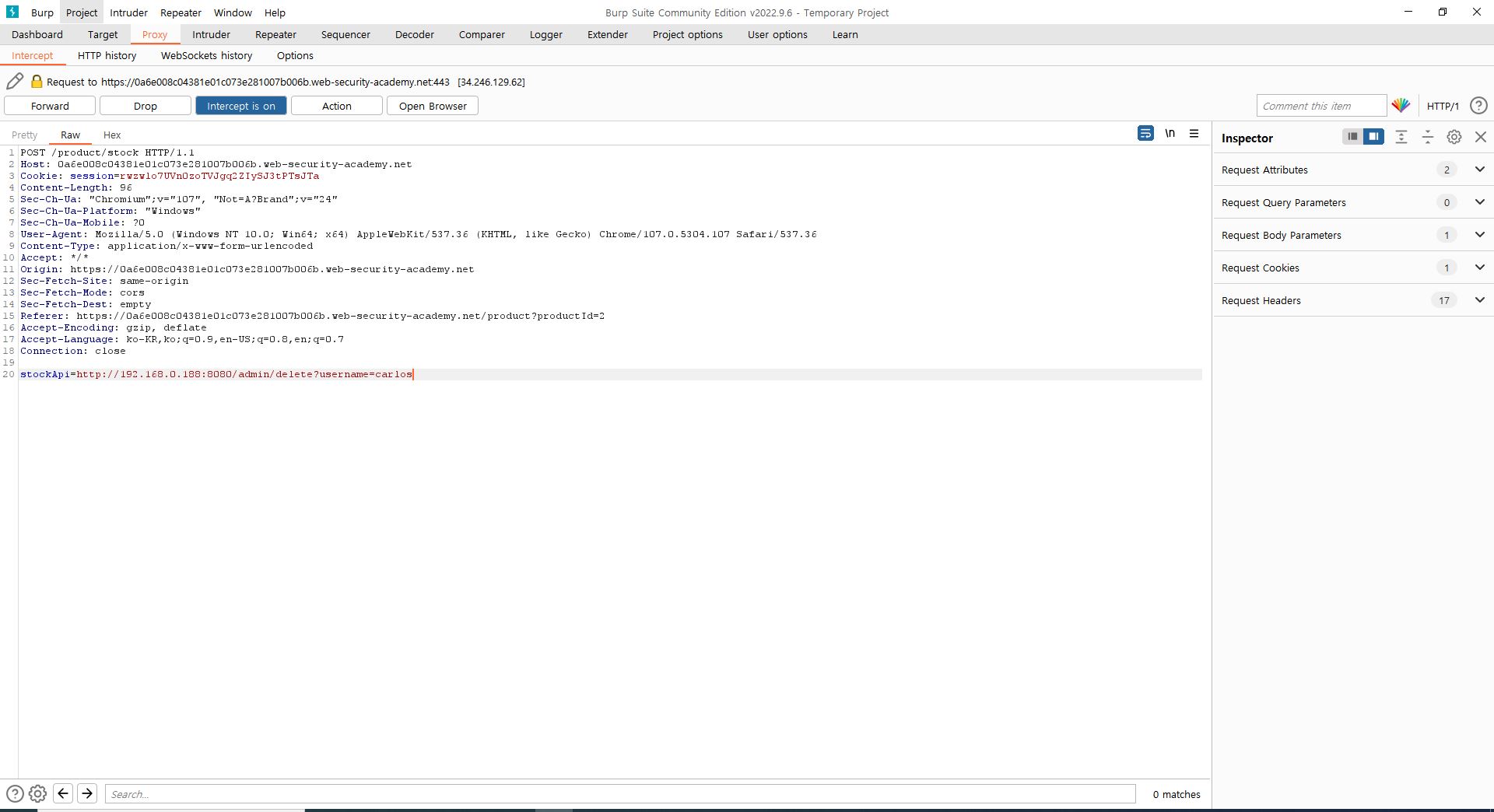Turn off Intercept is on
Screen dimensions: 1494x812
(x=241, y=106)
